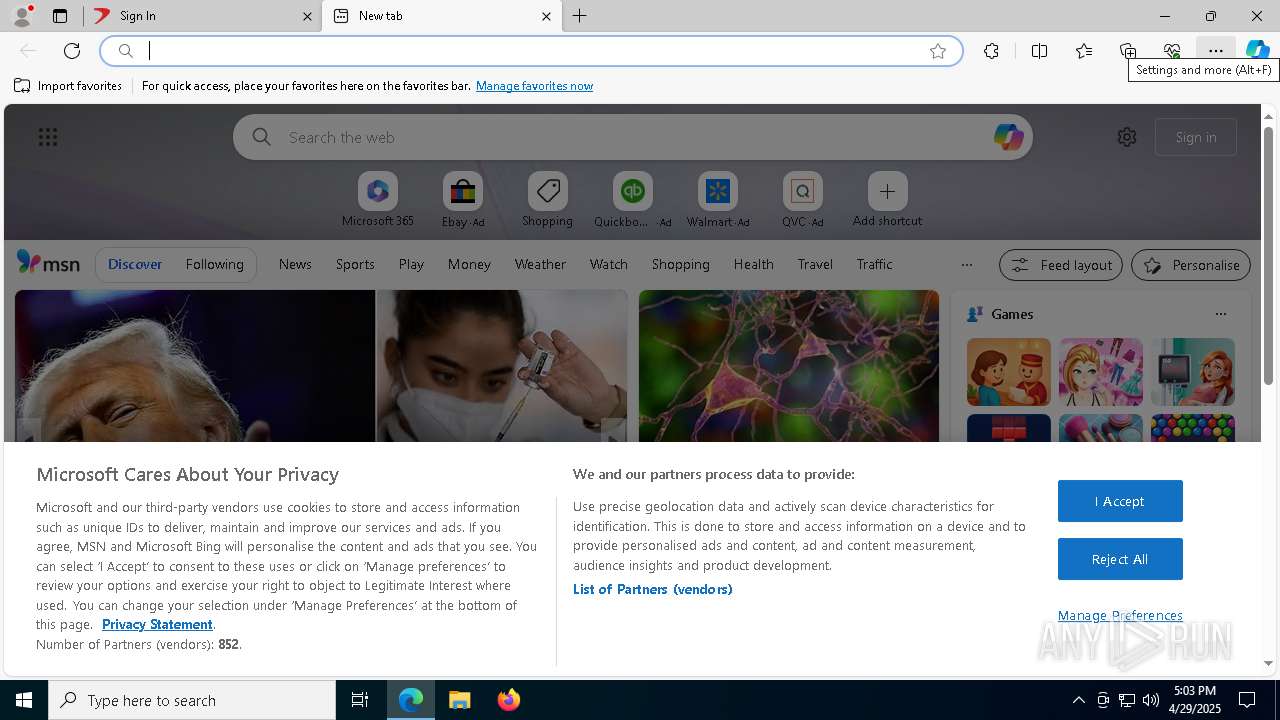Click the taskbar search box
The image size is (1280, 720).
(192, 700)
